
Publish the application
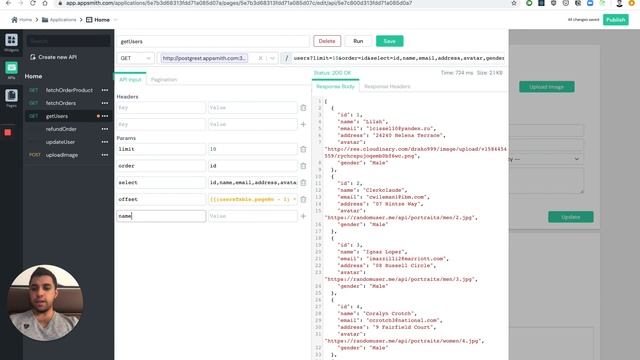[616, 20]
